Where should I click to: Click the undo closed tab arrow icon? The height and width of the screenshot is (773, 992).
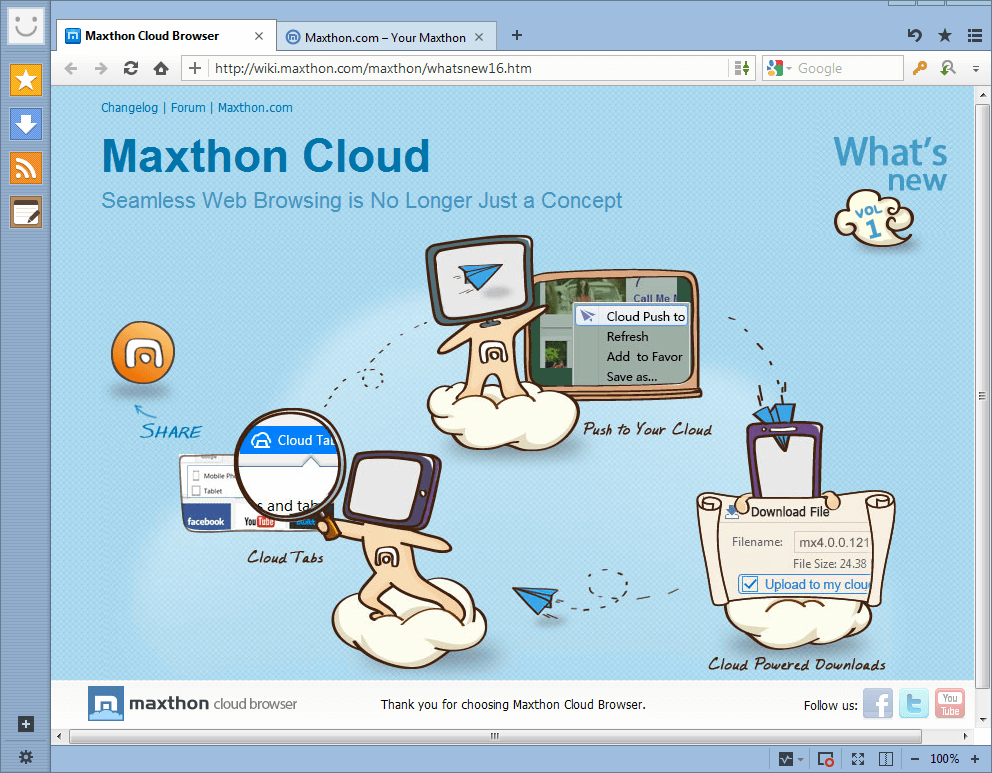[x=914, y=36]
